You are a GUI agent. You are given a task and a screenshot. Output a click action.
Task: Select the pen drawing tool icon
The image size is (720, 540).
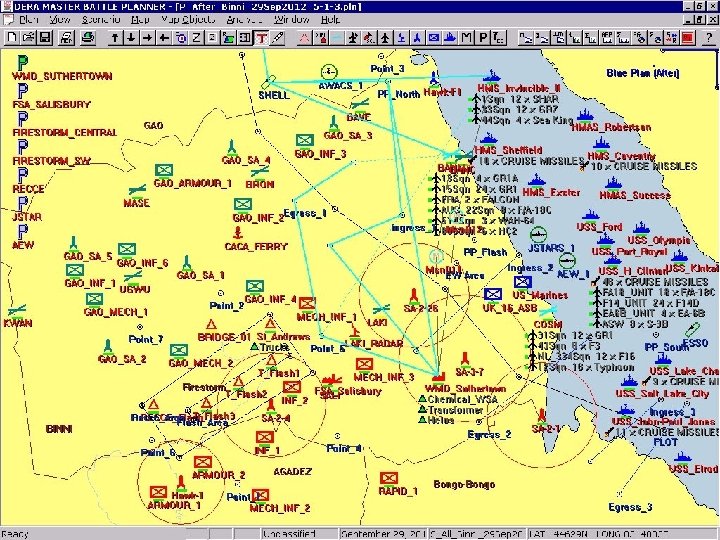point(277,38)
